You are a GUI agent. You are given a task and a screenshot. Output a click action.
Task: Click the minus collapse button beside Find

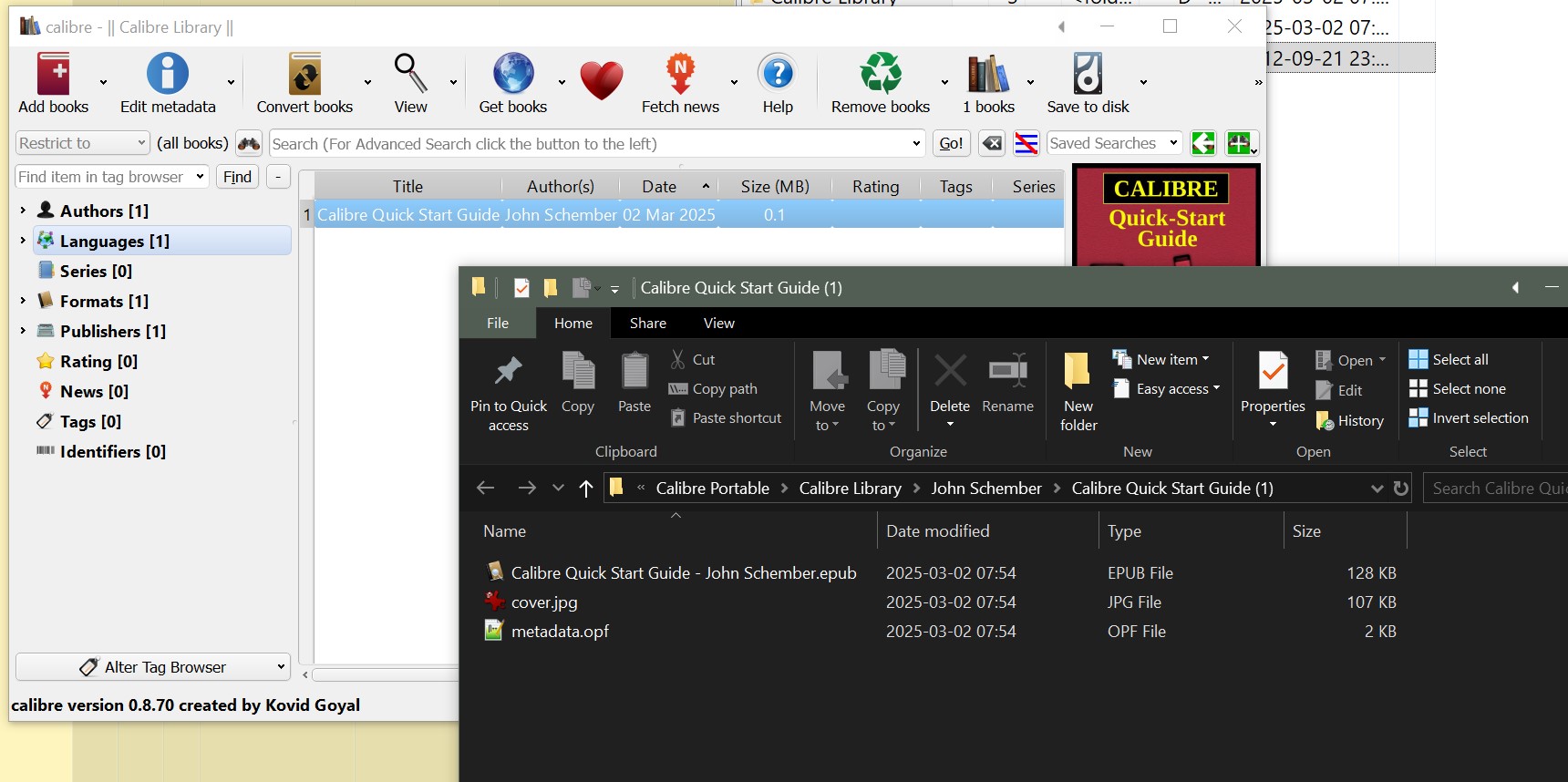(278, 177)
